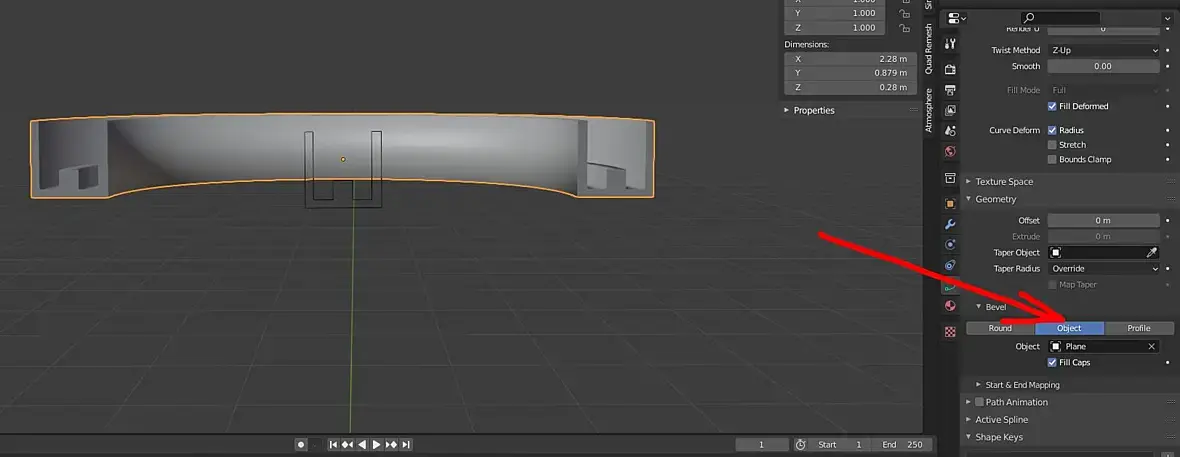Select the Round bevel mode
Viewport: 1180px width, 457px height.
1000,328
